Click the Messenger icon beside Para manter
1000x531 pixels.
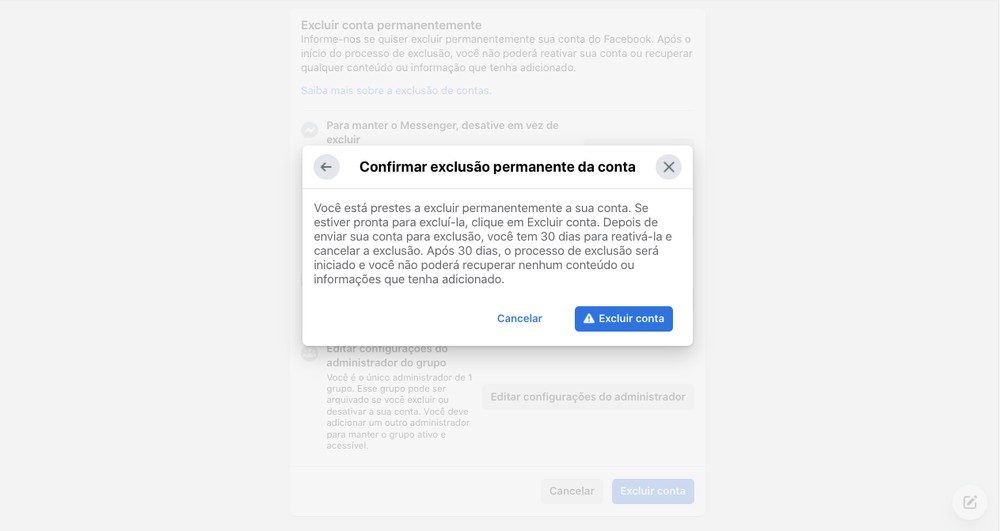[309, 130]
